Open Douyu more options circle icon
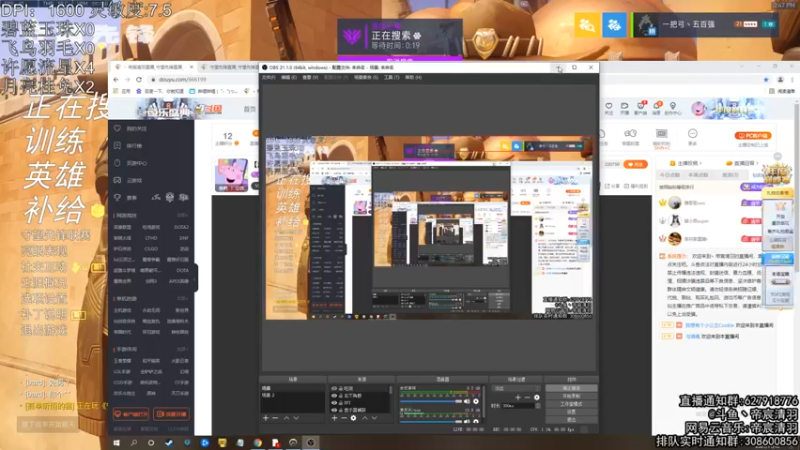The width and height of the screenshot is (800, 450). (692, 134)
